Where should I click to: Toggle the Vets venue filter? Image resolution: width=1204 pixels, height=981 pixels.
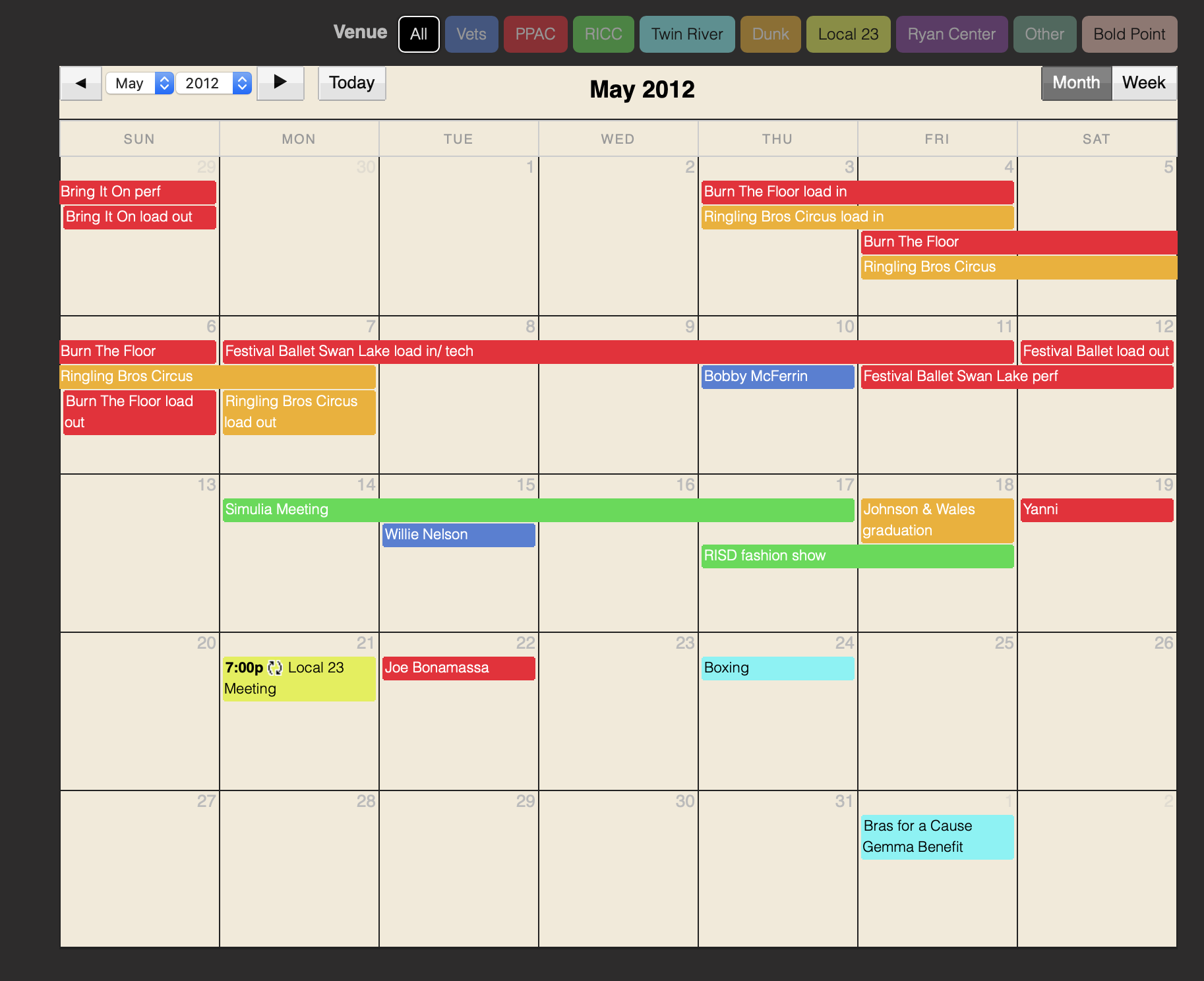pyautogui.click(x=471, y=34)
